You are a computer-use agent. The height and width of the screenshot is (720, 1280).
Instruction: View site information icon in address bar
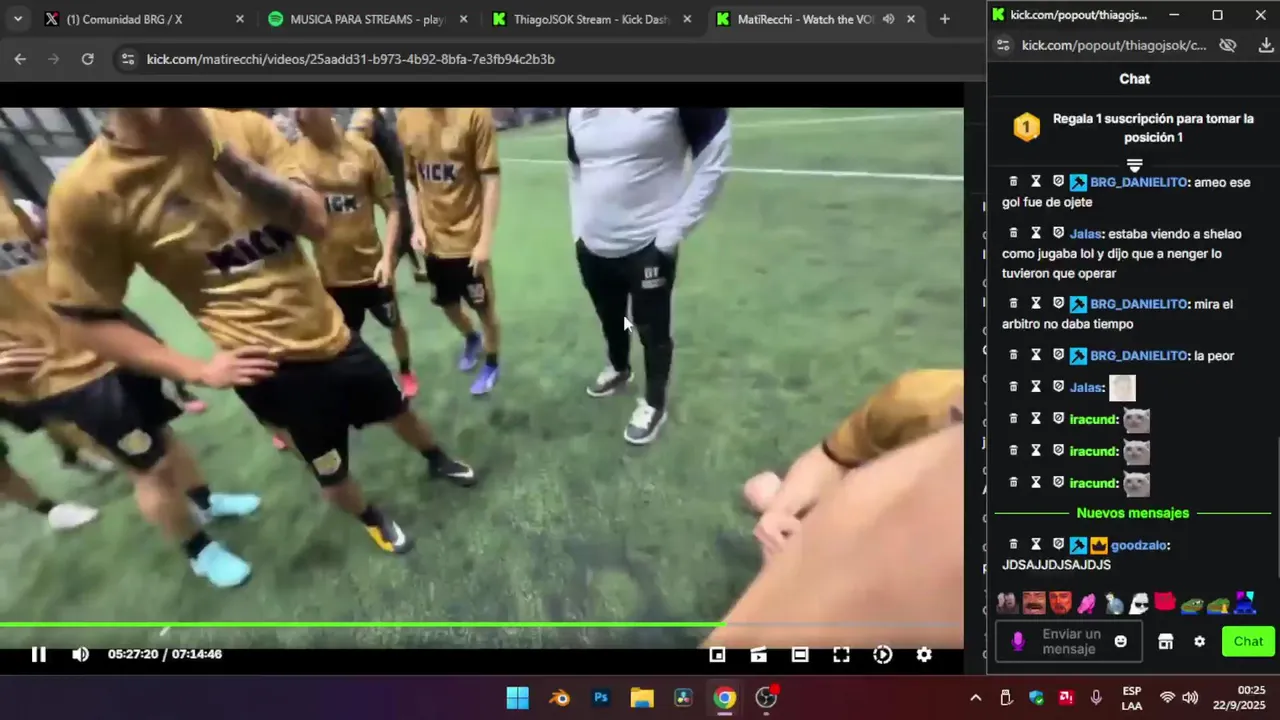[x=127, y=59]
